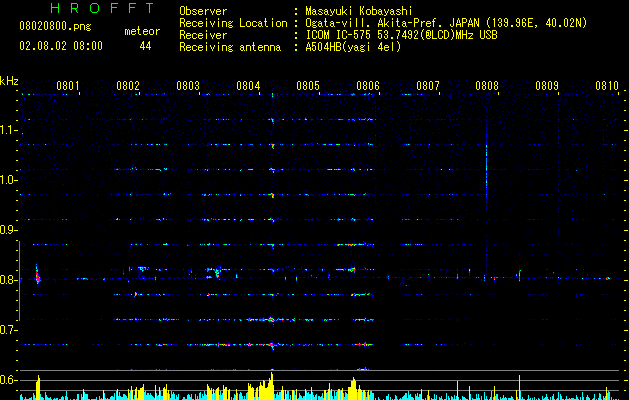629x400 pixels.
Task: Click the 0808 time marker
Action: click(487, 86)
